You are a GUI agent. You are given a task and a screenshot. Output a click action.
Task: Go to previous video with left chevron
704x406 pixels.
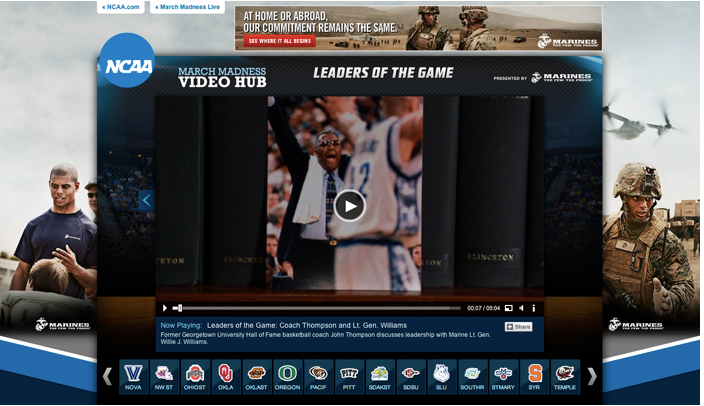click(147, 200)
